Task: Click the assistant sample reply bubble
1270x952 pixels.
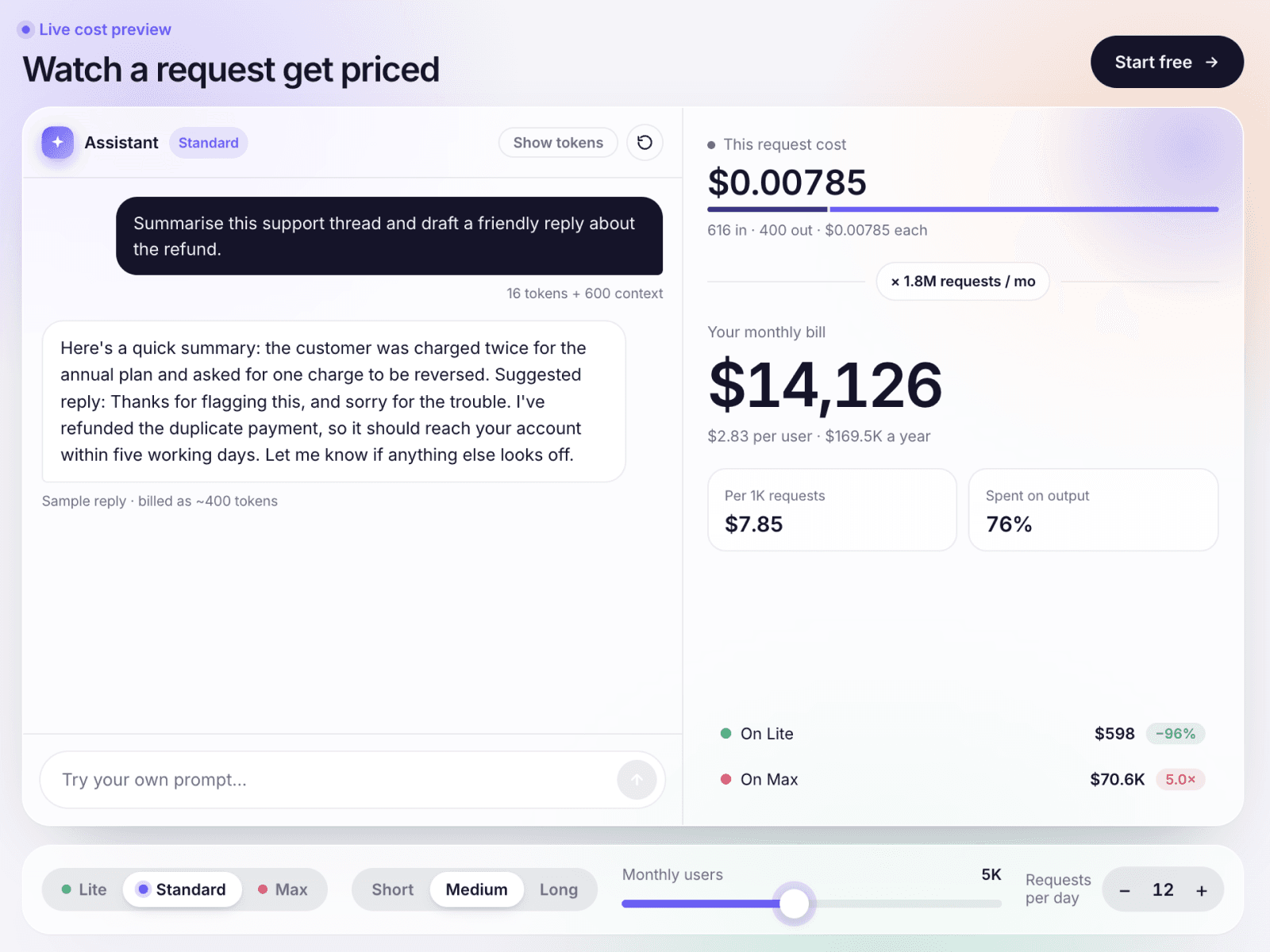Action: pyautogui.click(x=334, y=401)
